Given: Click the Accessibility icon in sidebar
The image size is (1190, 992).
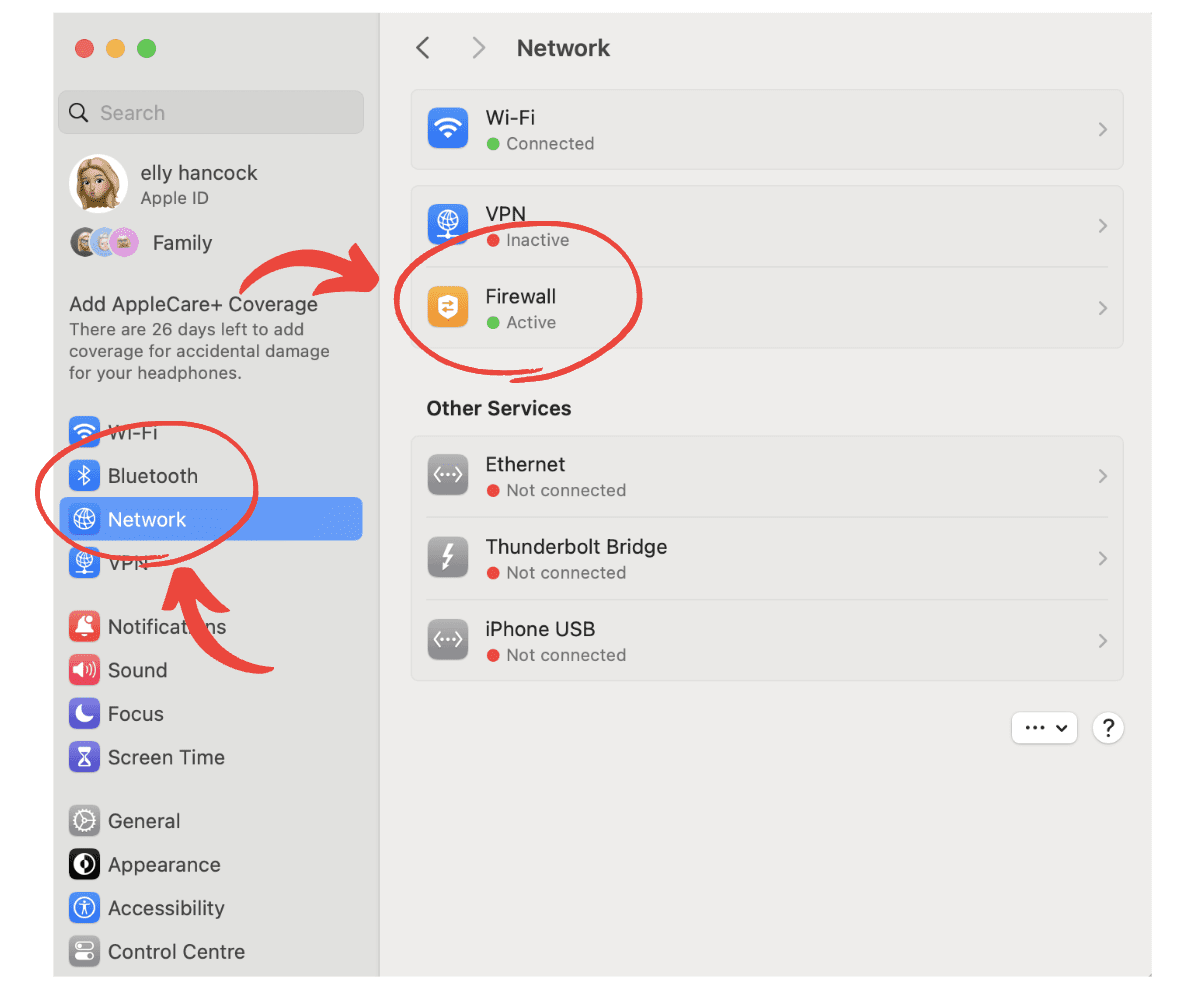Looking at the screenshot, I should (x=84, y=908).
